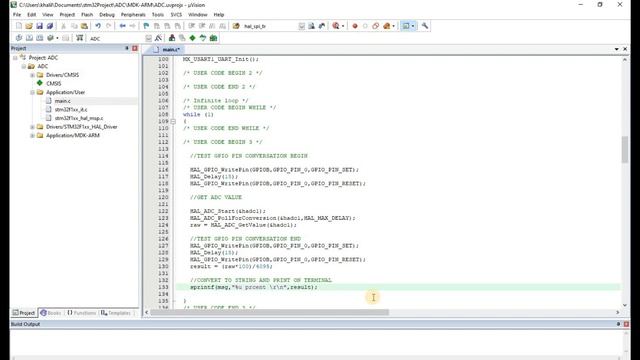
Task: Close the Project panel
Action: pyautogui.click(x=135, y=49)
